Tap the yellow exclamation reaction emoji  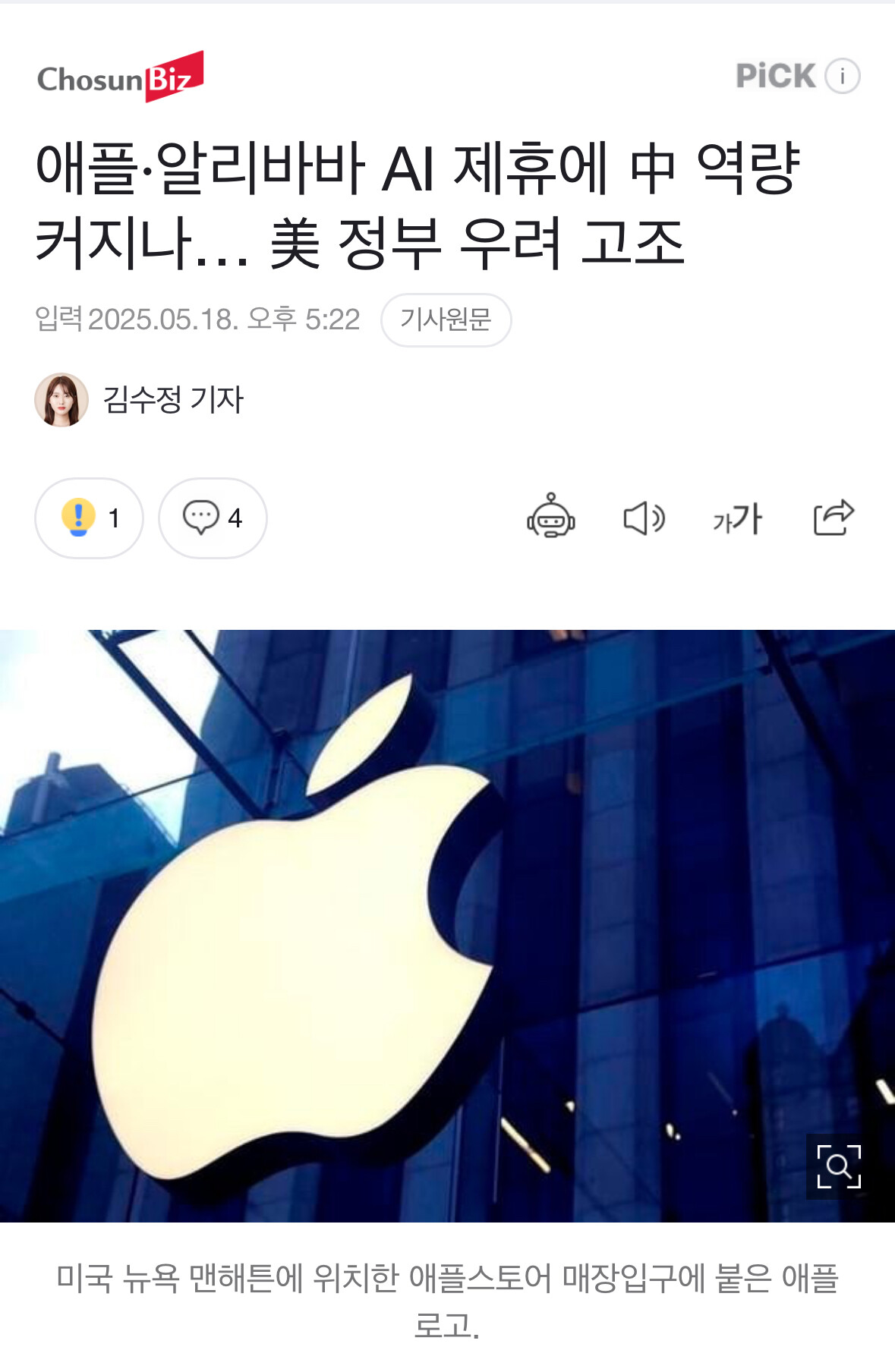77,518
